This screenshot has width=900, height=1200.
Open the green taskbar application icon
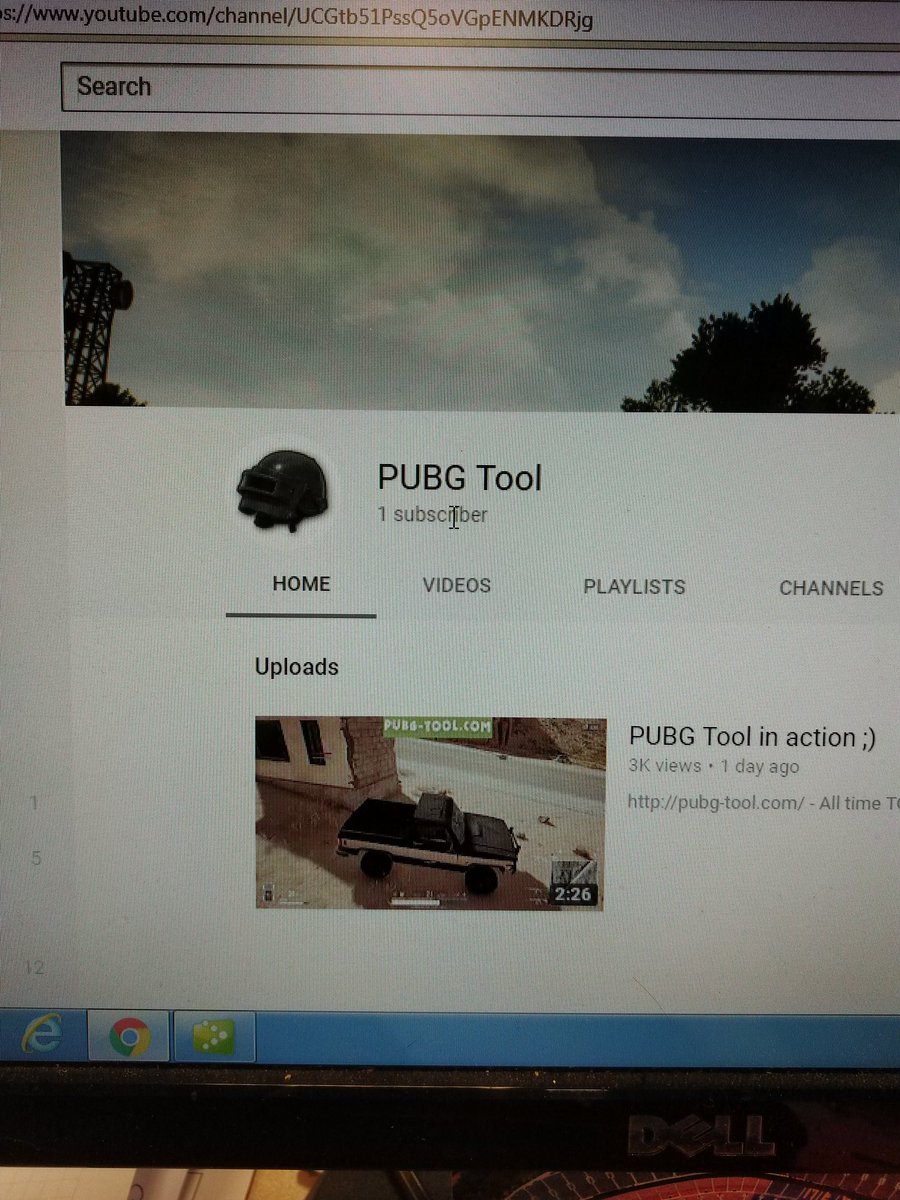(x=214, y=1037)
